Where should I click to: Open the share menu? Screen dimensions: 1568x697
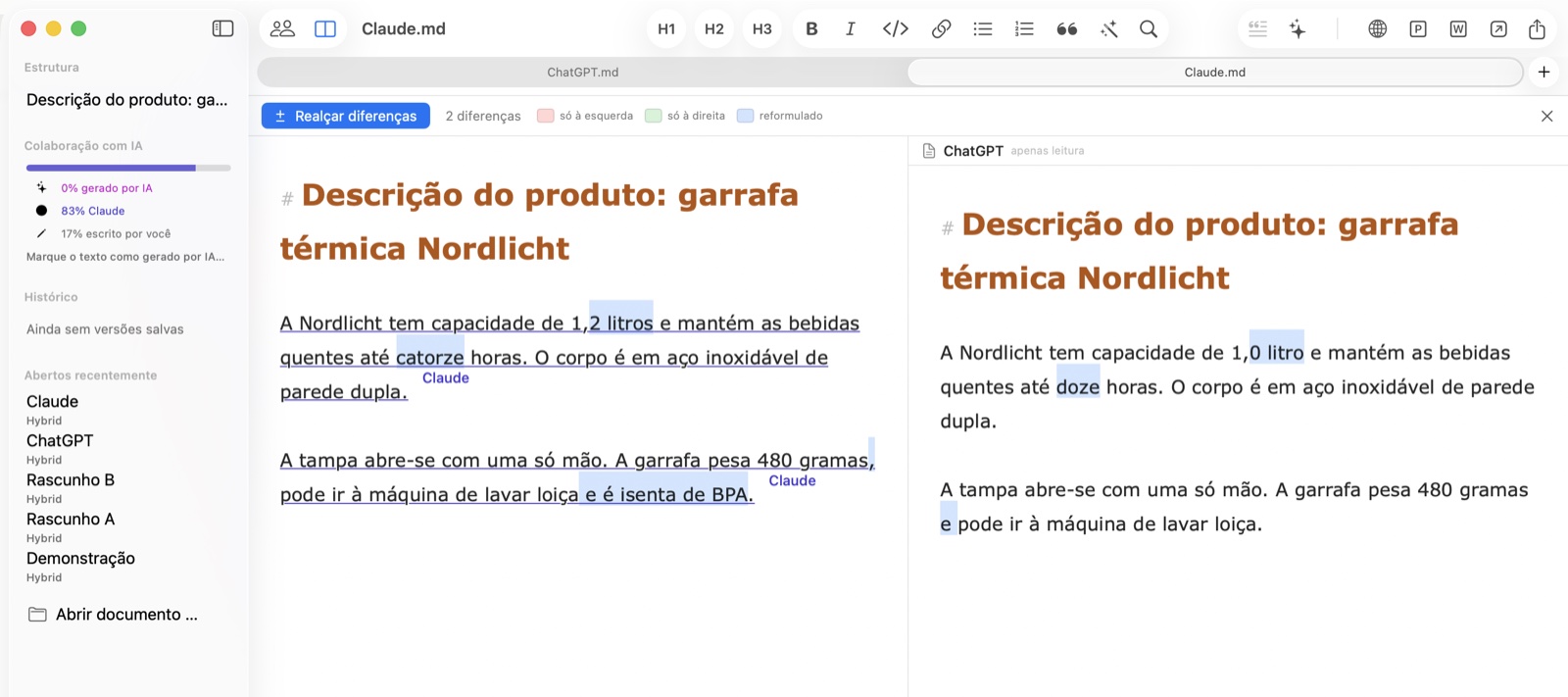pos(1537,28)
